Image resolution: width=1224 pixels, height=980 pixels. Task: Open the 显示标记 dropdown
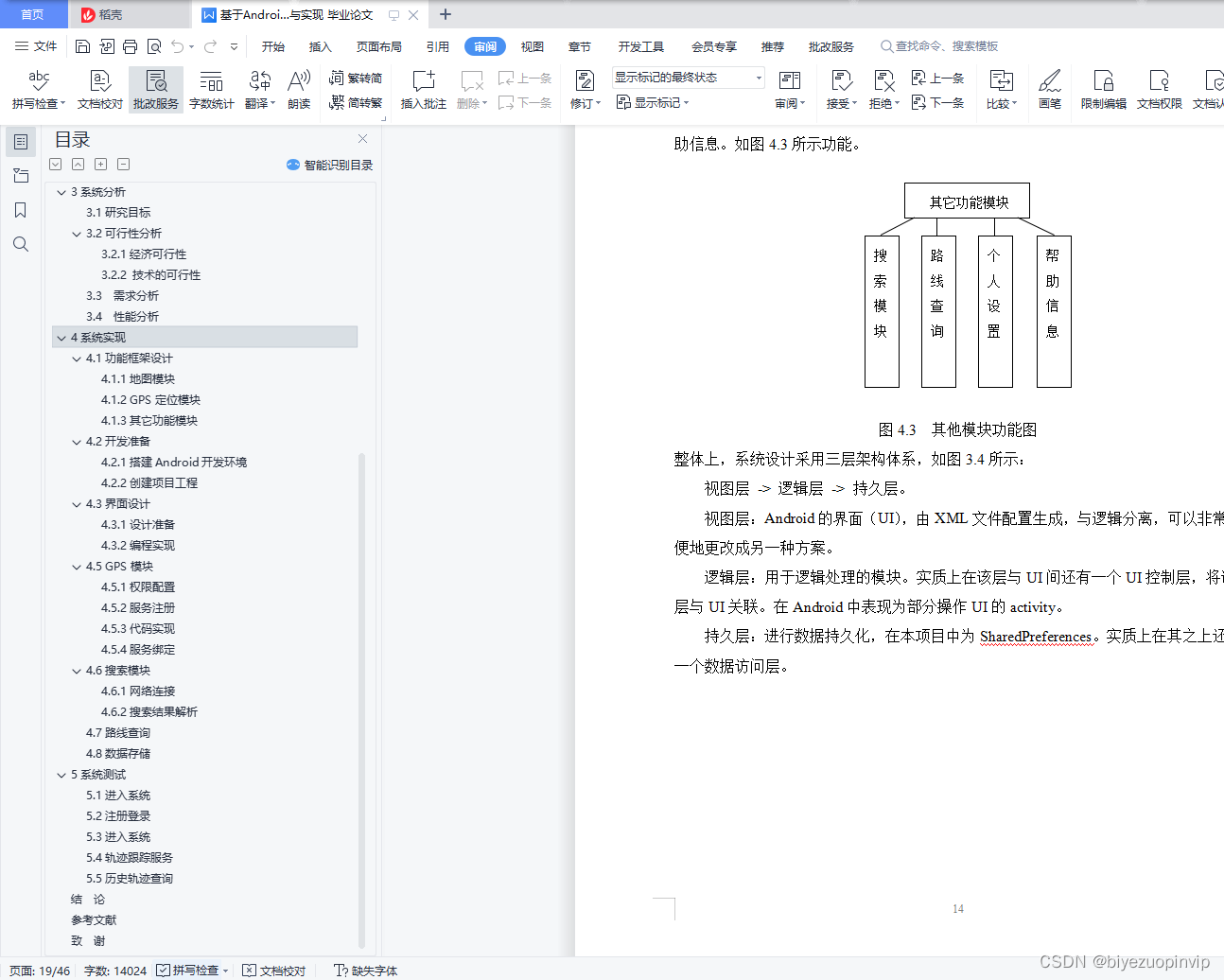[653, 102]
